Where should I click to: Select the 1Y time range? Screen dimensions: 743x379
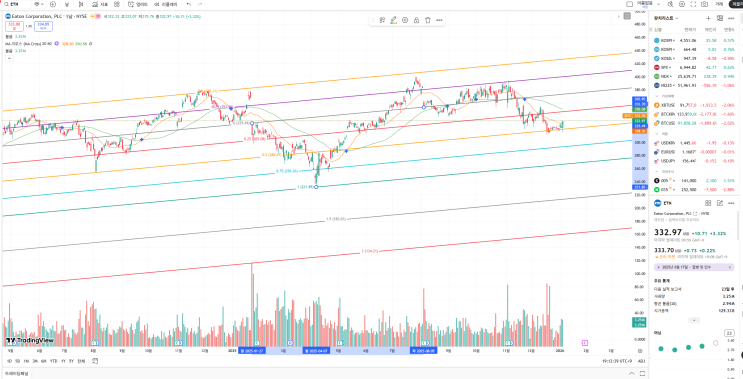pos(63,361)
